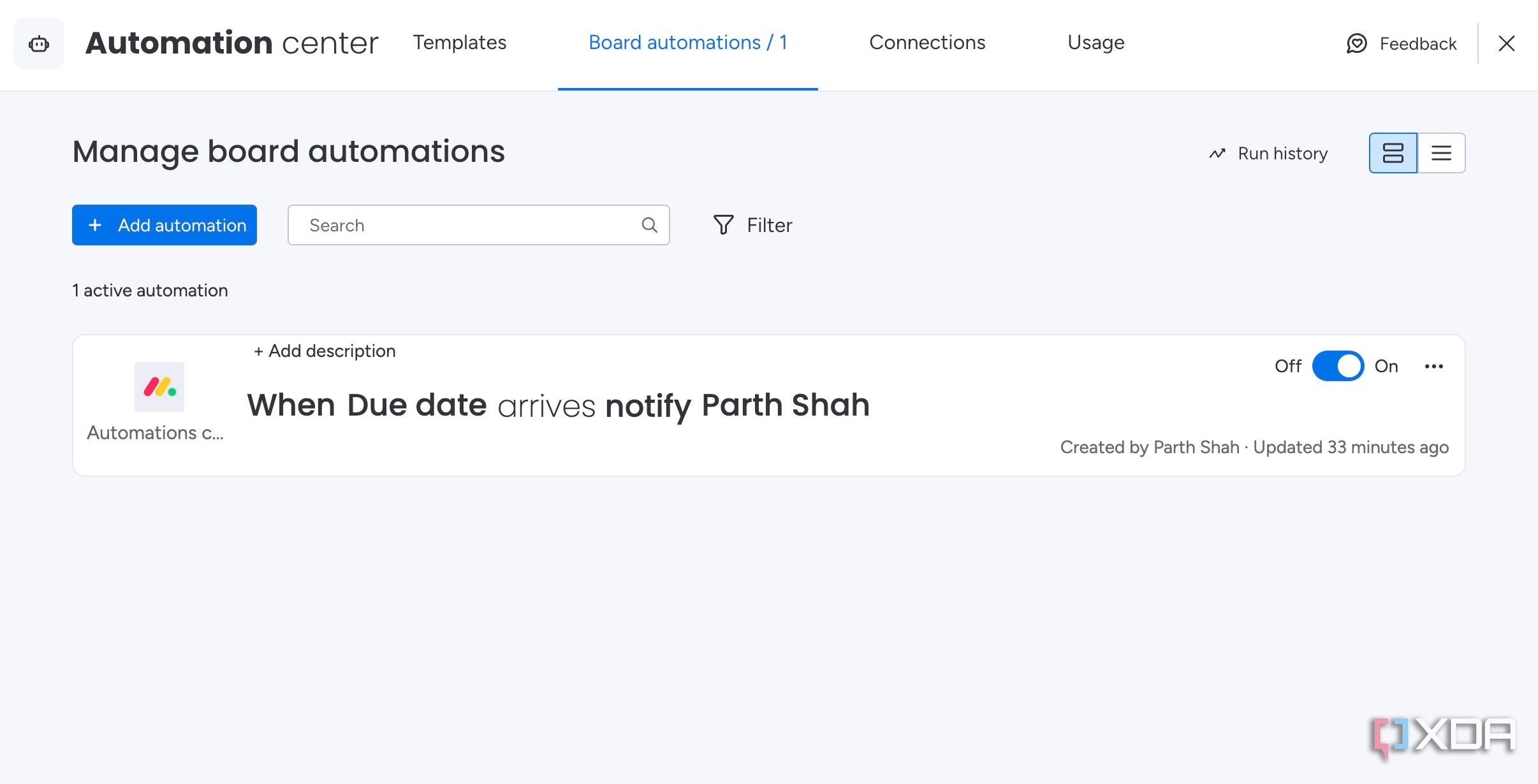Select 'Due date' in the automation sentence

(x=417, y=405)
